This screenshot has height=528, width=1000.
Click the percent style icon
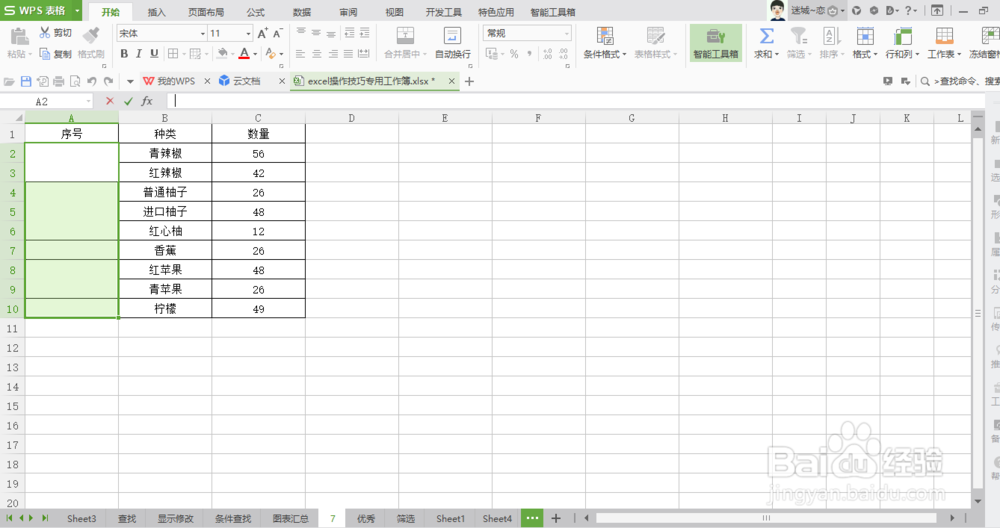[x=514, y=54]
